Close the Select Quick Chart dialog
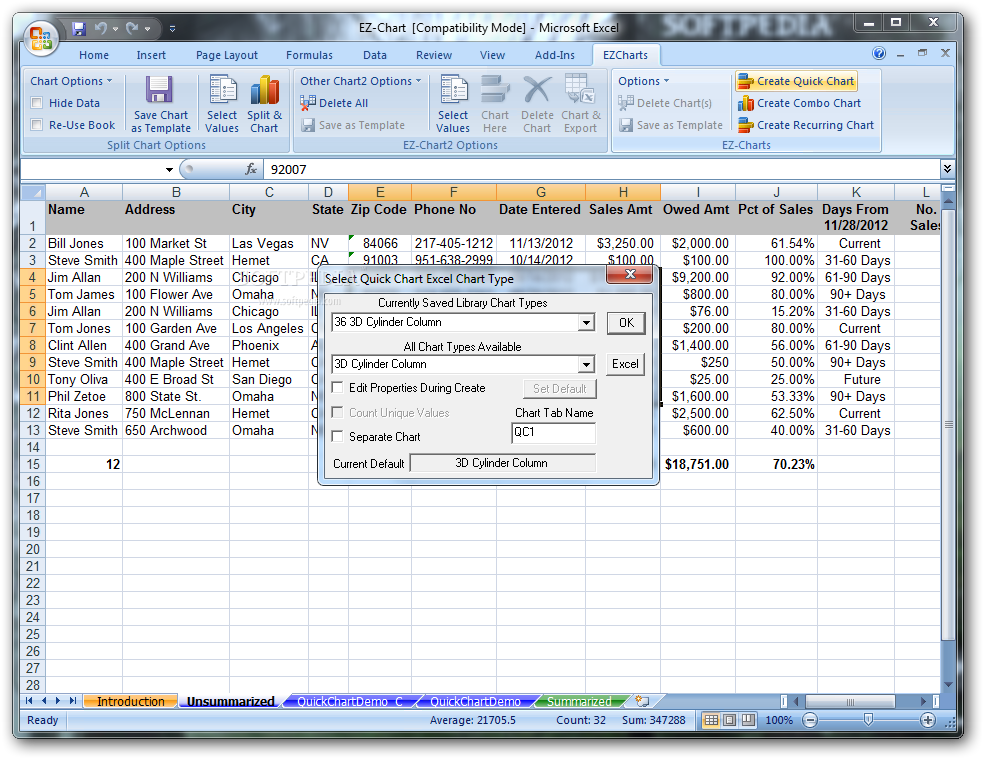Viewport: 984px width, 759px height. [631, 274]
